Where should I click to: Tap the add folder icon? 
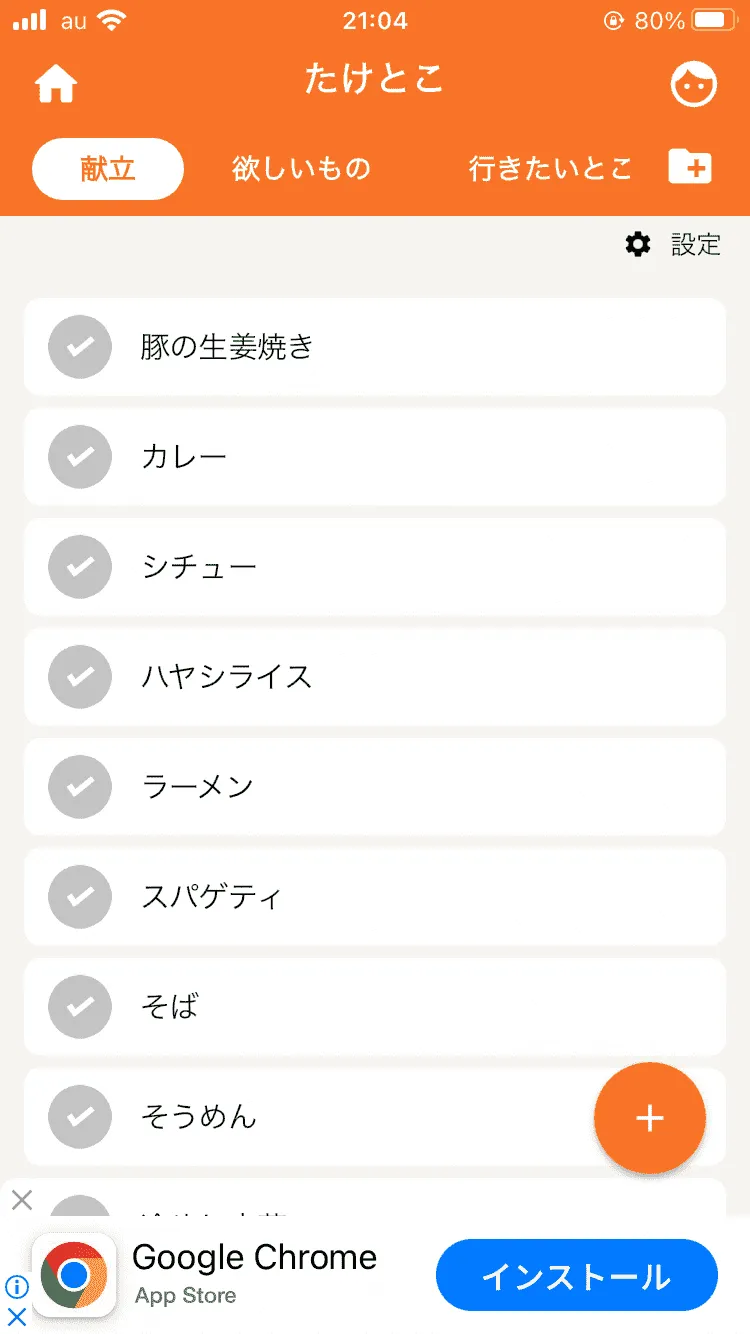coord(690,167)
